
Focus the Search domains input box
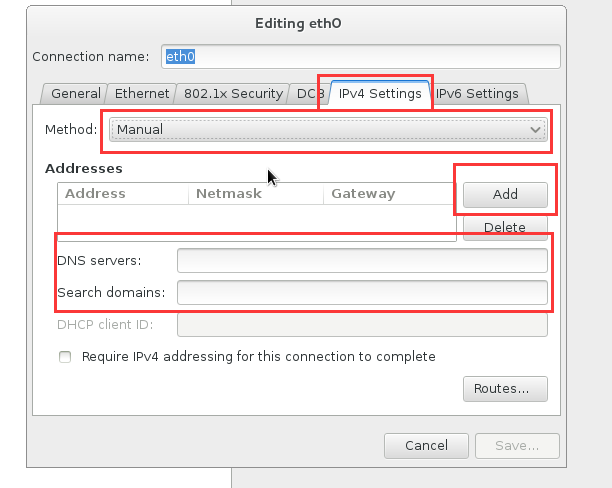click(x=362, y=293)
